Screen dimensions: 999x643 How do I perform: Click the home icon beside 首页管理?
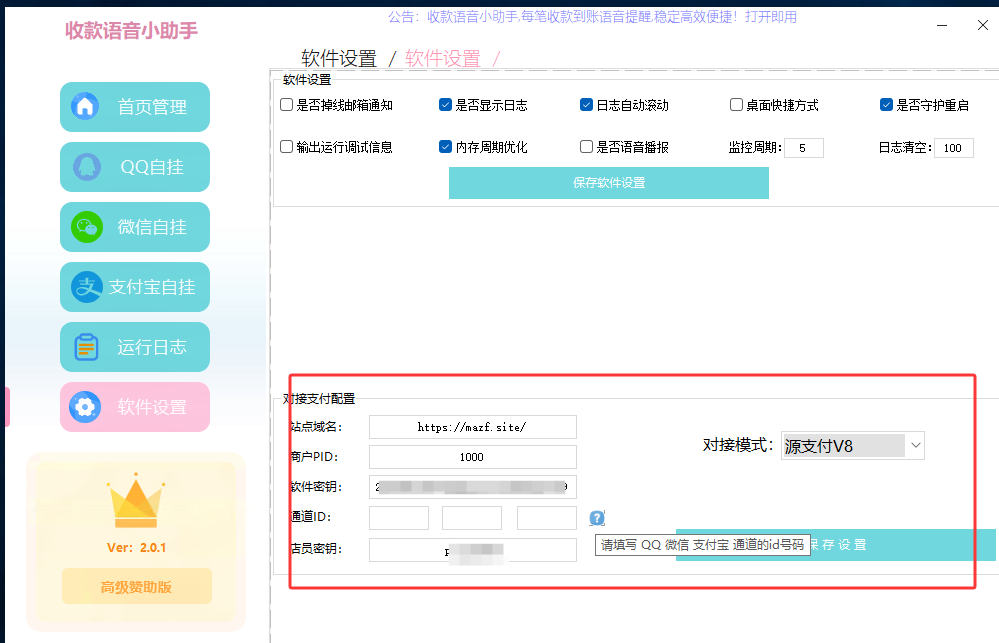pyautogui.click(x=85, y=106)
